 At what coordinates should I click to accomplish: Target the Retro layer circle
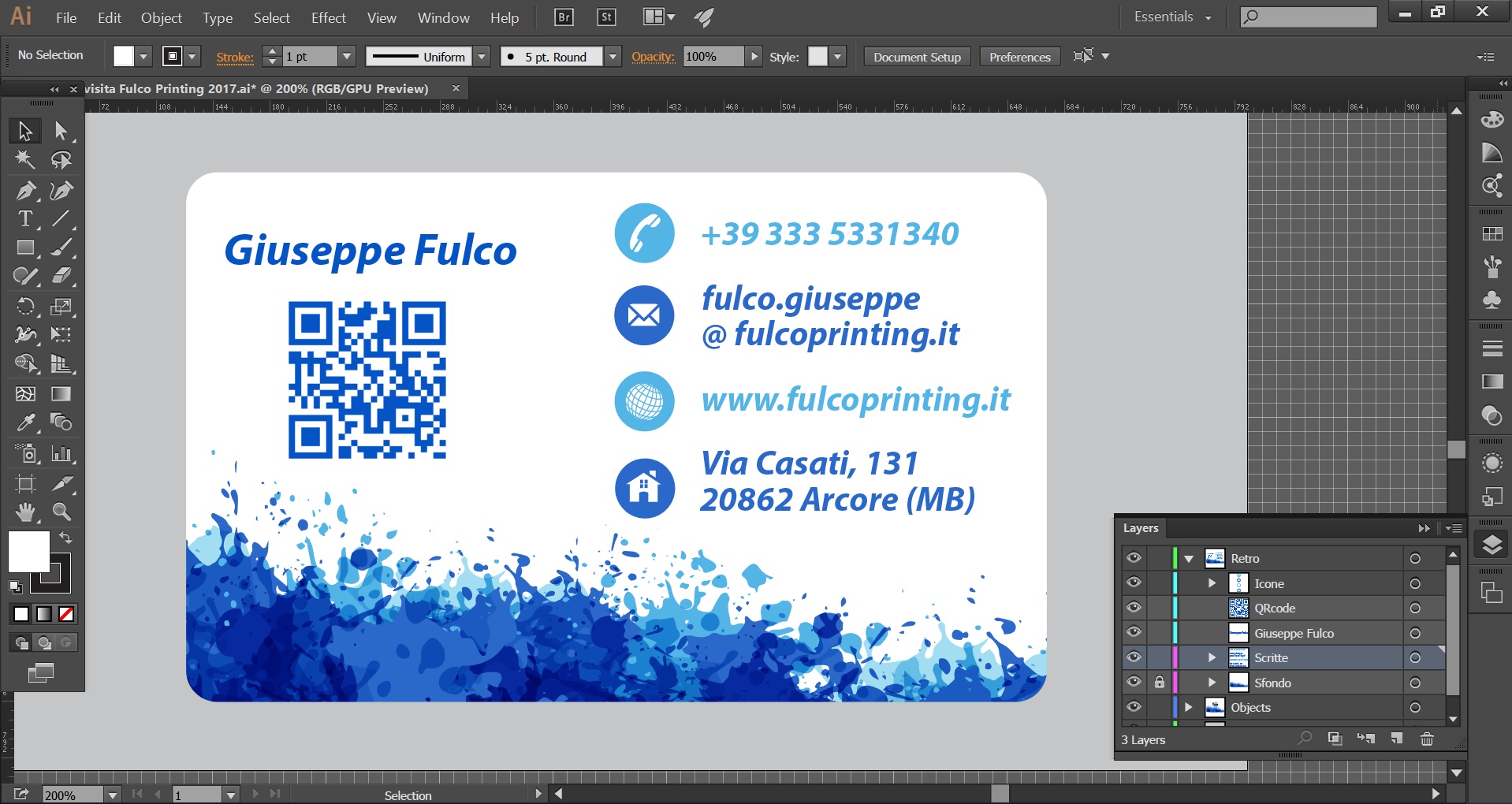[1415, 559]
